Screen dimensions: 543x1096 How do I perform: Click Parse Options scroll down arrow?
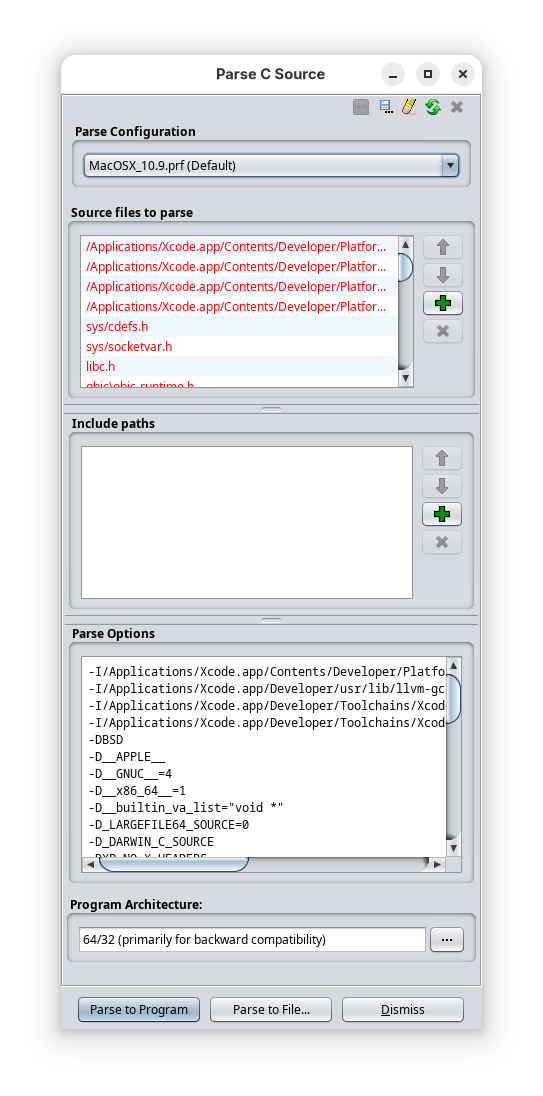(454, 848)
